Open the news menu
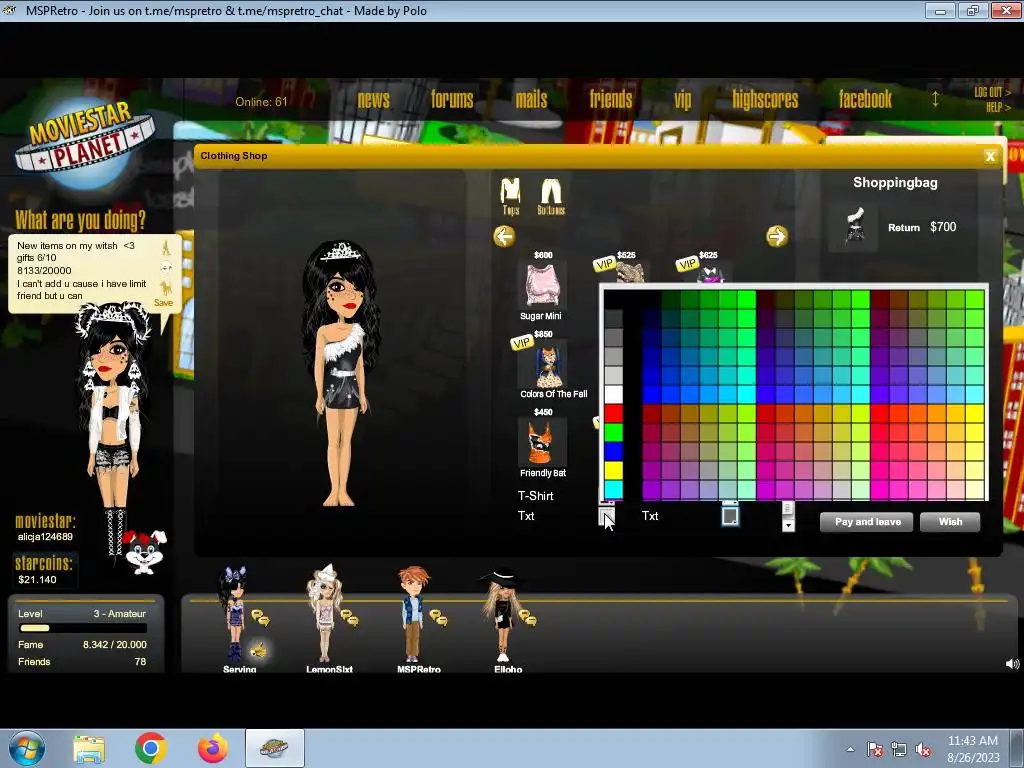 (374, 99)
